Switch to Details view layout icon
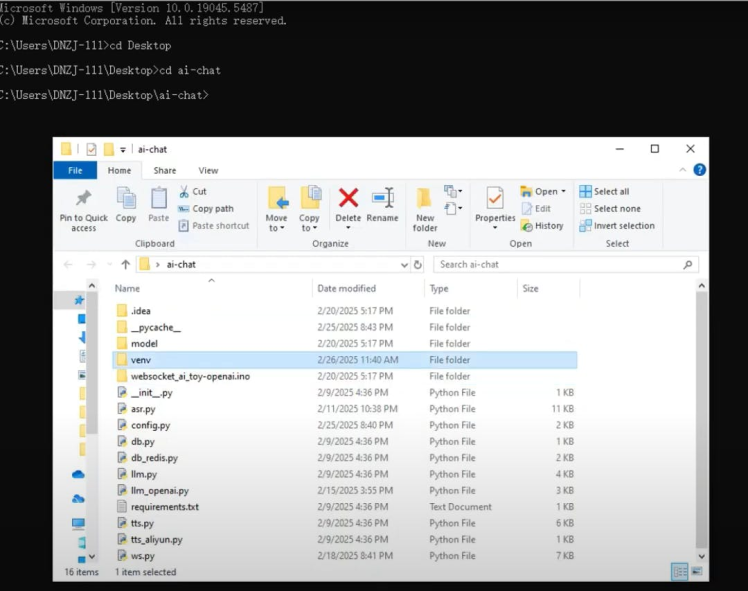This screenshot has width=748, height=591. (679, 572)
